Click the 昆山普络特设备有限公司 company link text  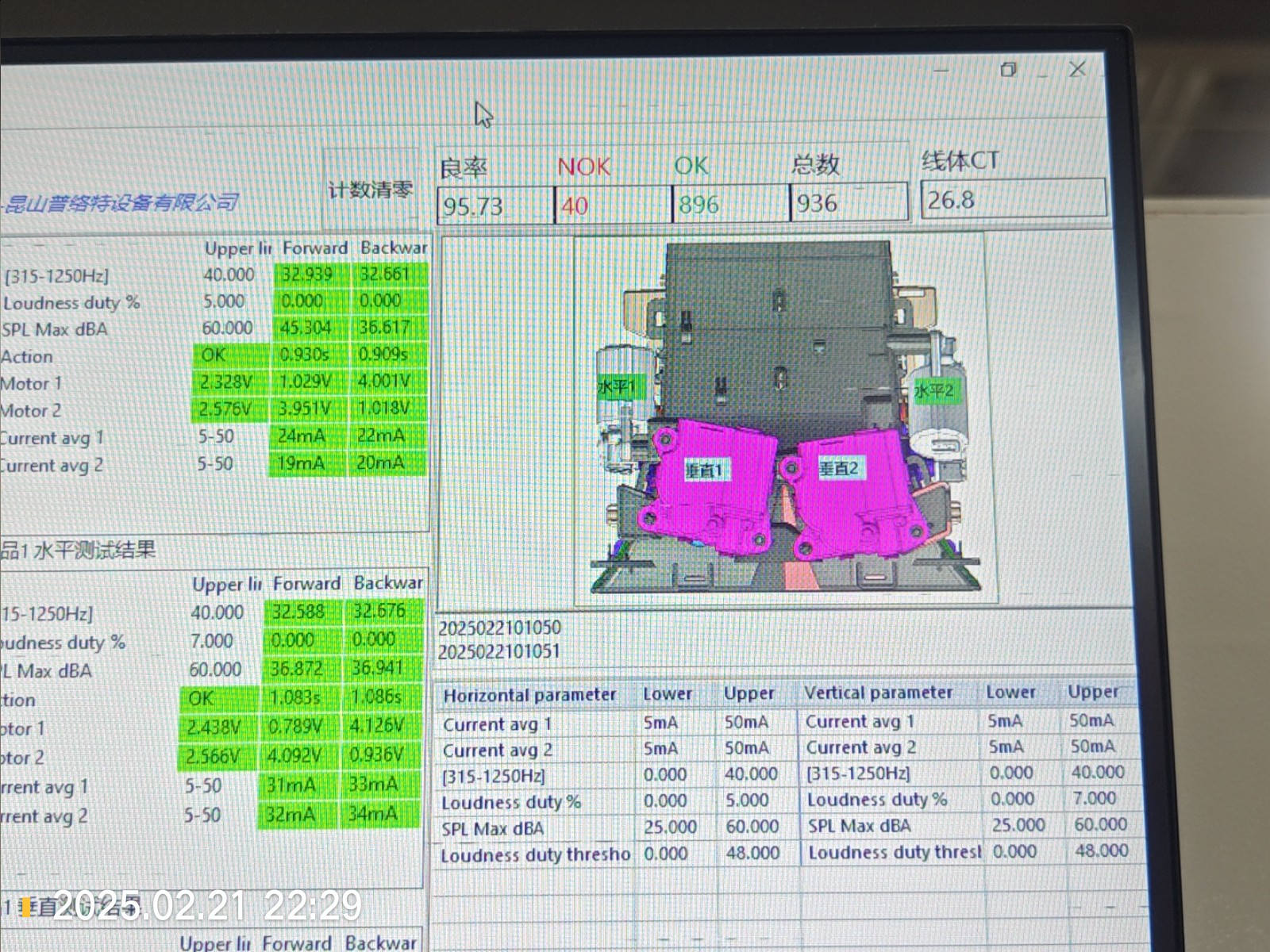121,203
